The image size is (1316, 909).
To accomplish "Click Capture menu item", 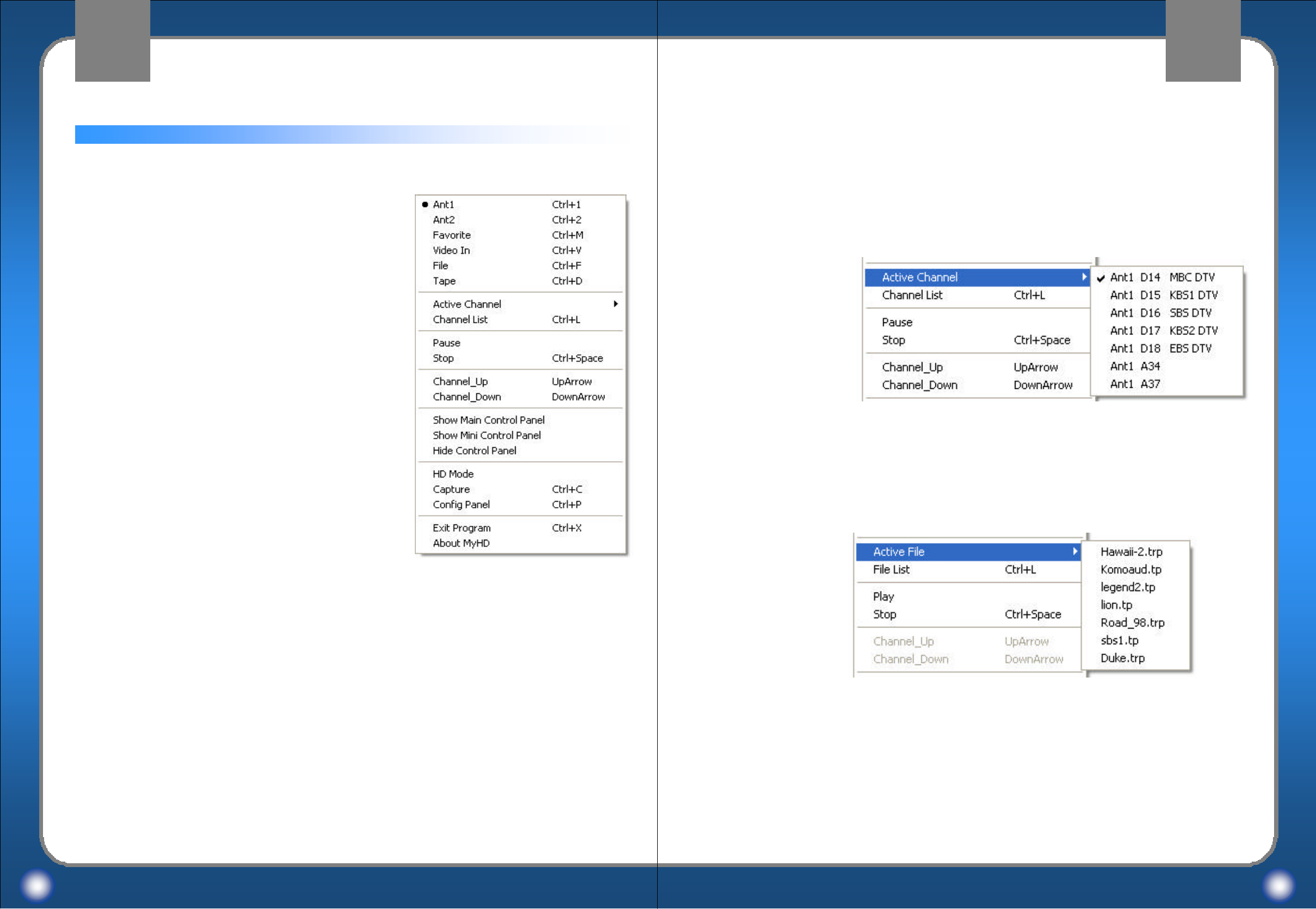I will click(451, 490).
